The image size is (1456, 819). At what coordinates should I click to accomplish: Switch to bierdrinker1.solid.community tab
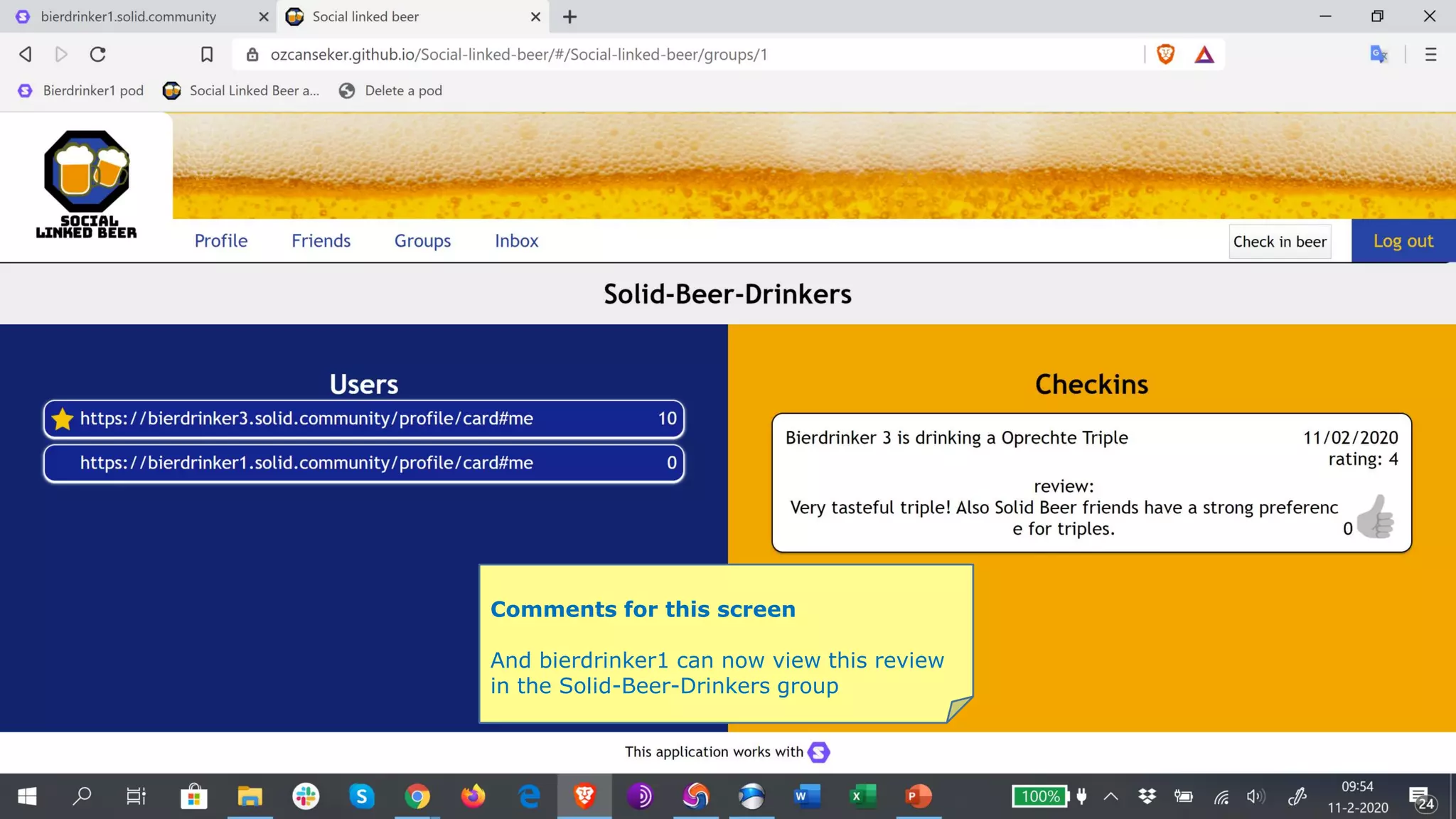pos(129,16)
